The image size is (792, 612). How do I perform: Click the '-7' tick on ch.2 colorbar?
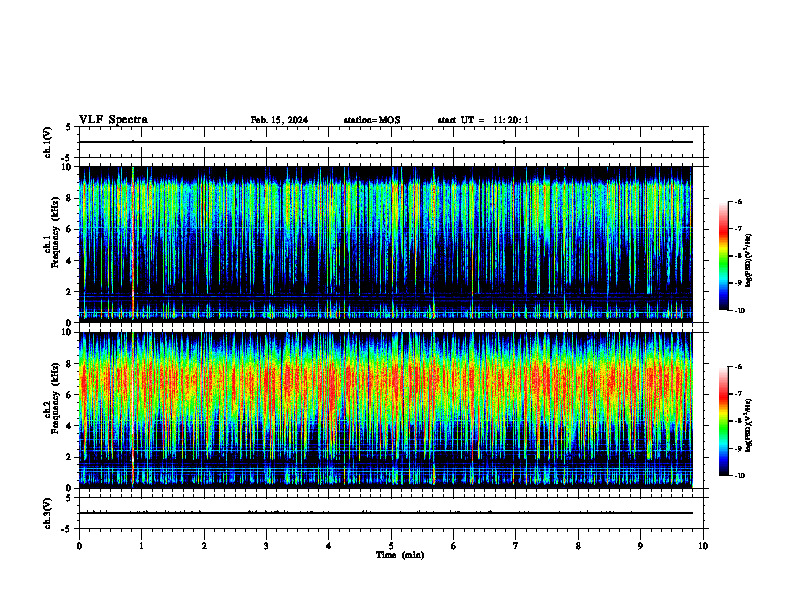[x=738, y=394]
